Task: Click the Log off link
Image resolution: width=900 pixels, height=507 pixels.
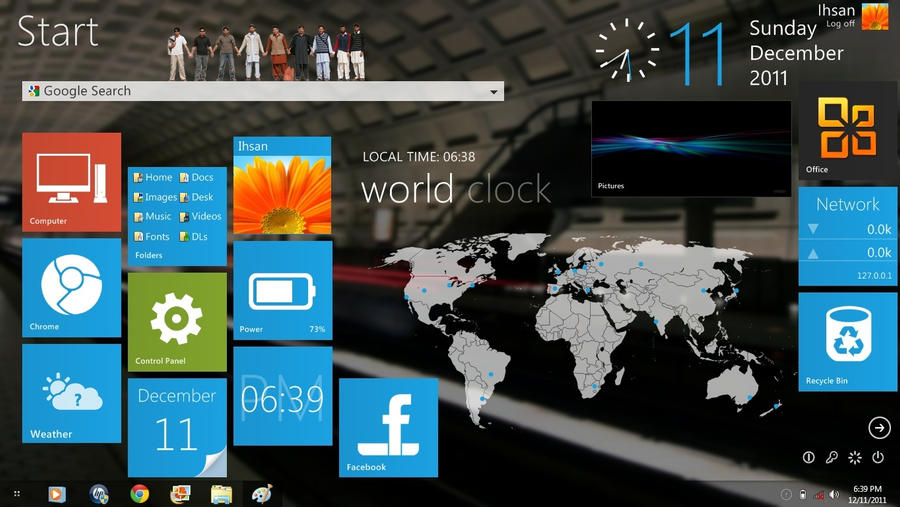Action: coord(840,24)
